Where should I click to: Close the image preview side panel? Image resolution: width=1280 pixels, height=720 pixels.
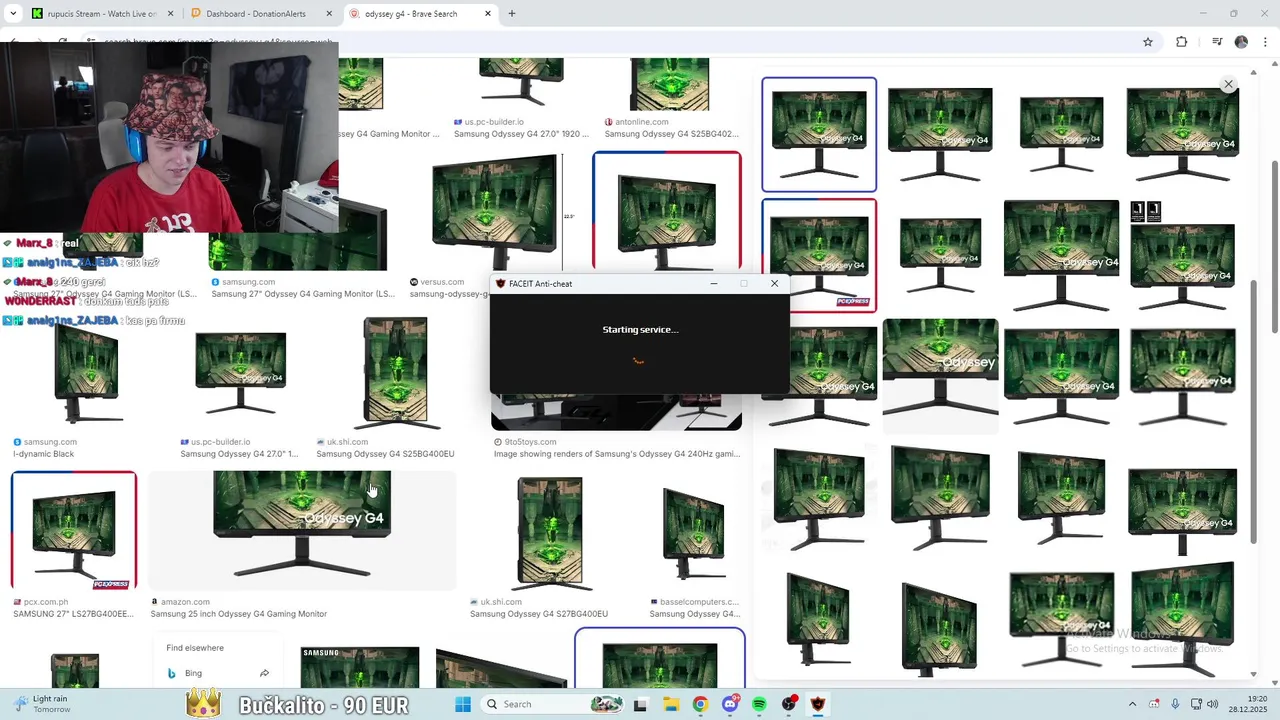(x=1228, y=84)
